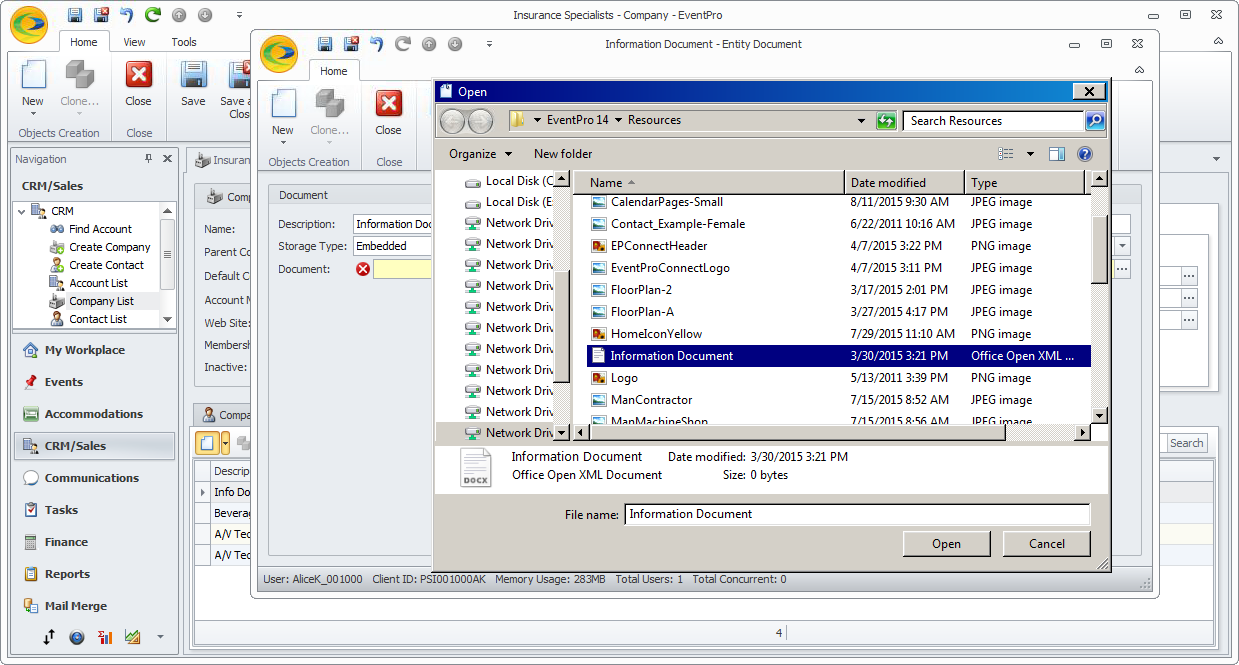Open Finance navigation group
This screenshot has width=1239, height=665.
coord(94,542)
